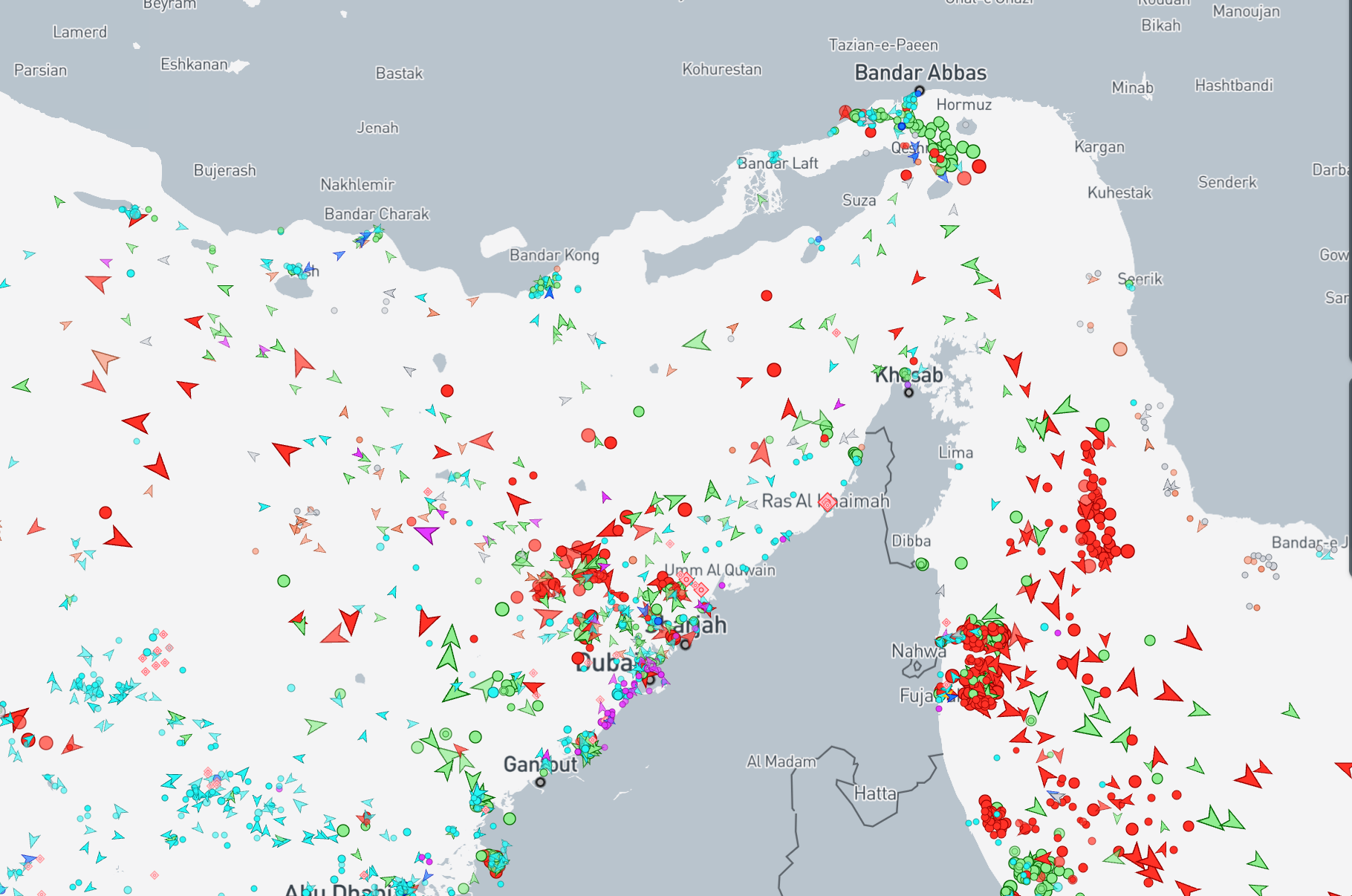Select the Umm Al Quwain label

coord(719,570)
